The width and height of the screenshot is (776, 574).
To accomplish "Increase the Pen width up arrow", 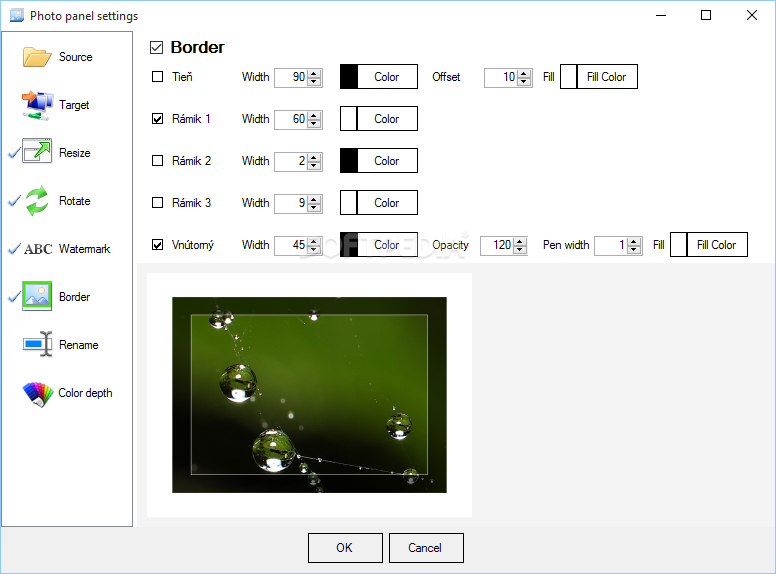I will [634, 241].
